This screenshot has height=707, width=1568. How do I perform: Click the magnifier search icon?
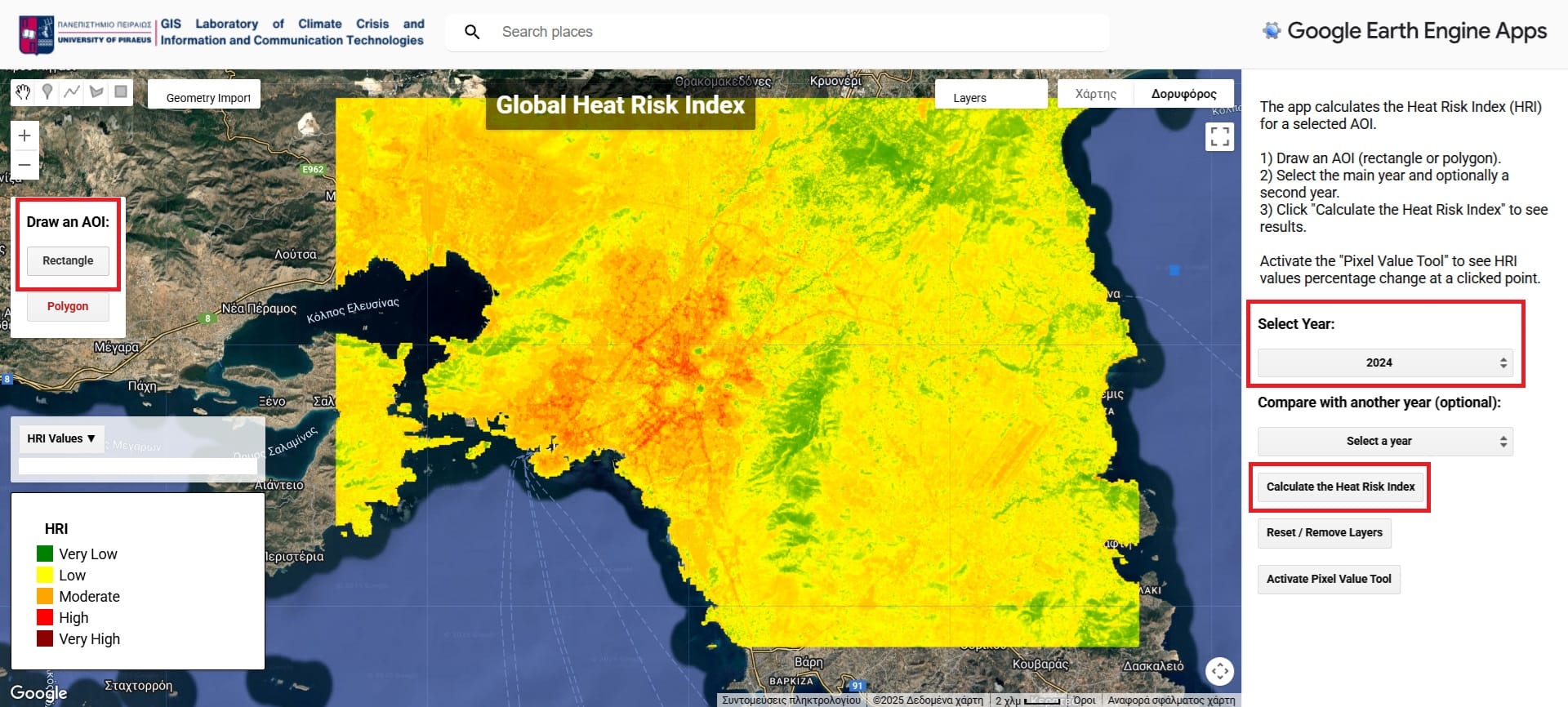(x=472, y=32)
